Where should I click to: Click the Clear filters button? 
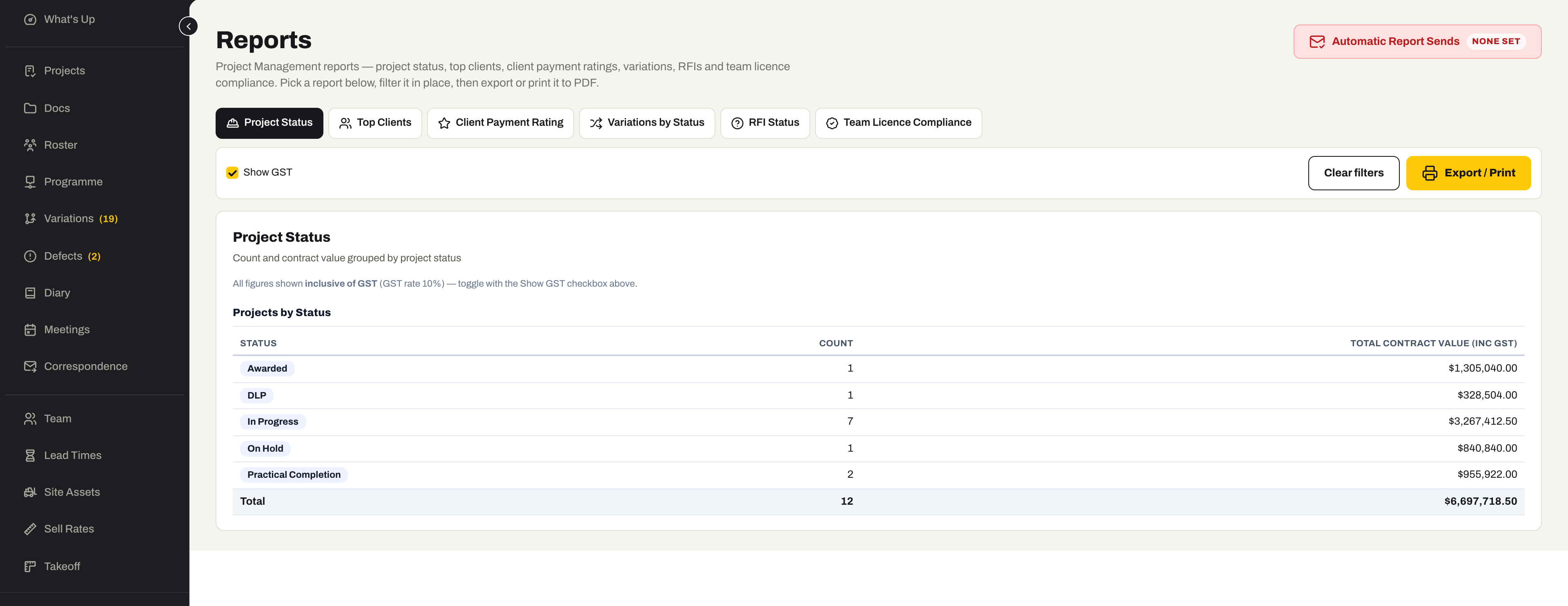(x=1354, y=173)
